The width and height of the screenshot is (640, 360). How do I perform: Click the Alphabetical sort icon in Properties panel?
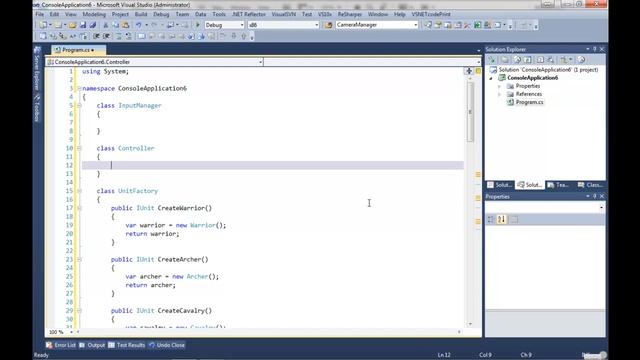(502, 220)
